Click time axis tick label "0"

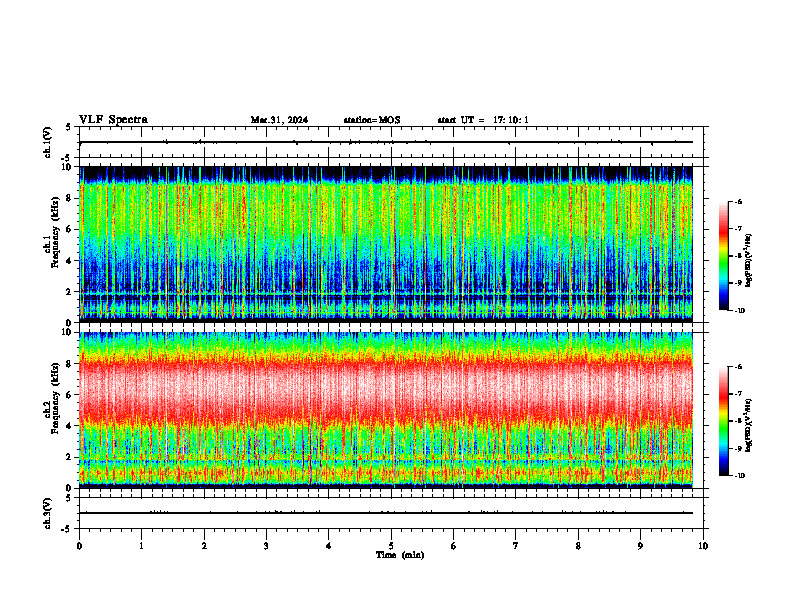click(79, 546)
